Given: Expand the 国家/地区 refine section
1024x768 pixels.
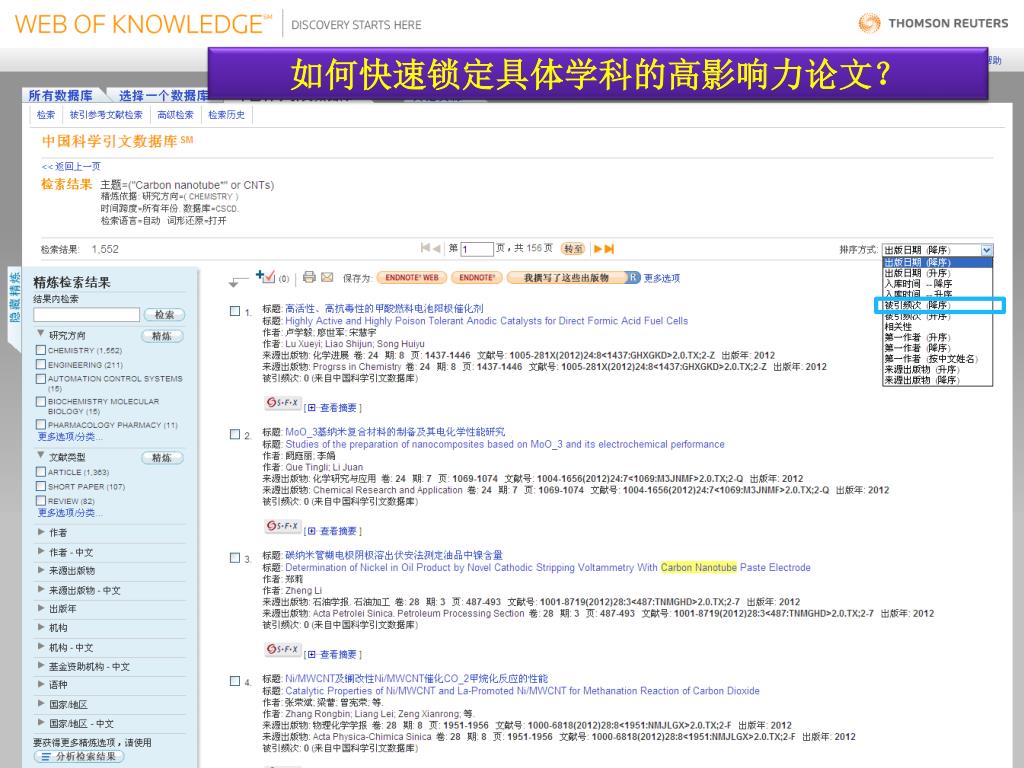Looking at the screenshot, I should click(x=41, y=704).
